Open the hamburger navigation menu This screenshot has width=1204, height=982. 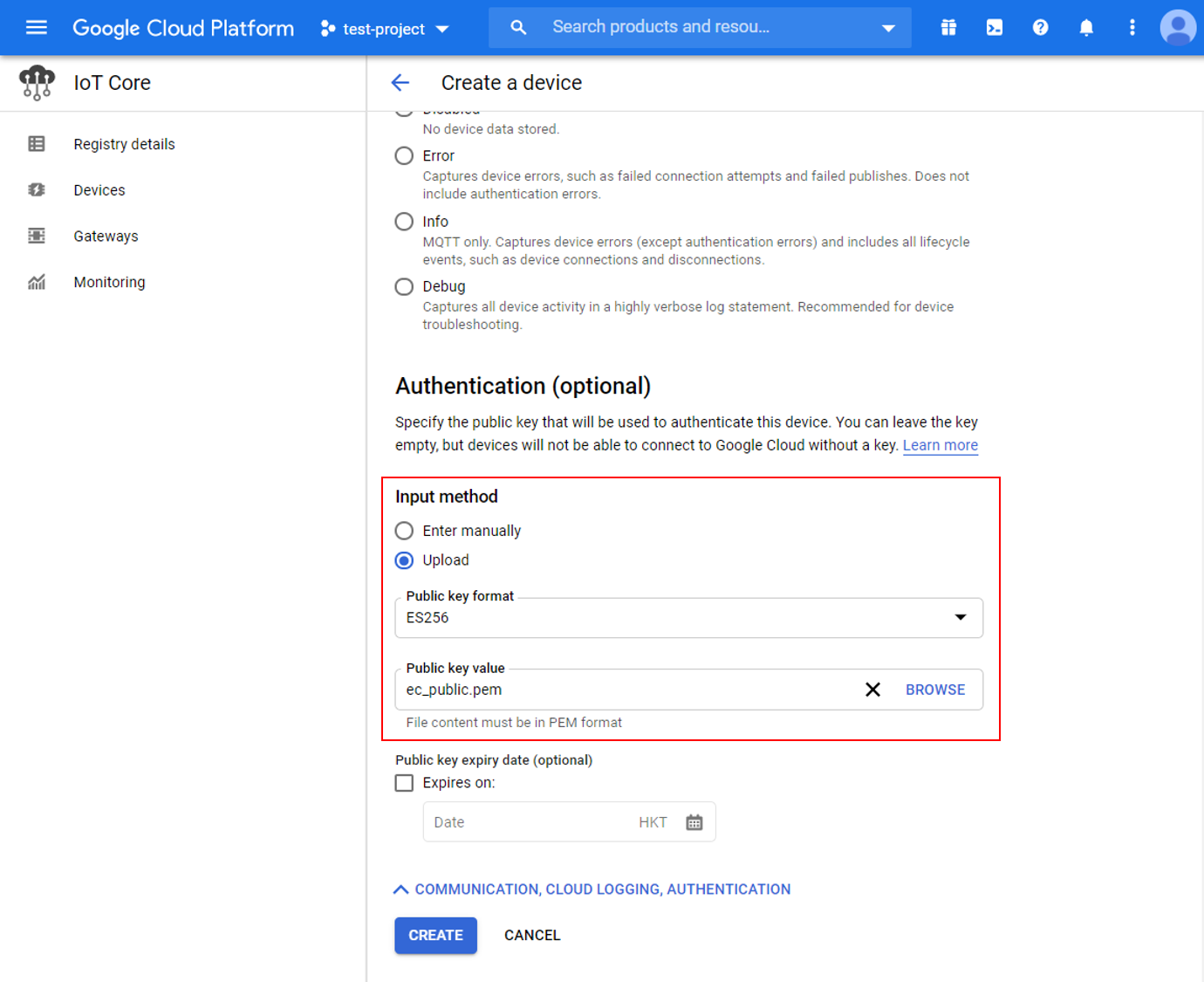[37, 28]
